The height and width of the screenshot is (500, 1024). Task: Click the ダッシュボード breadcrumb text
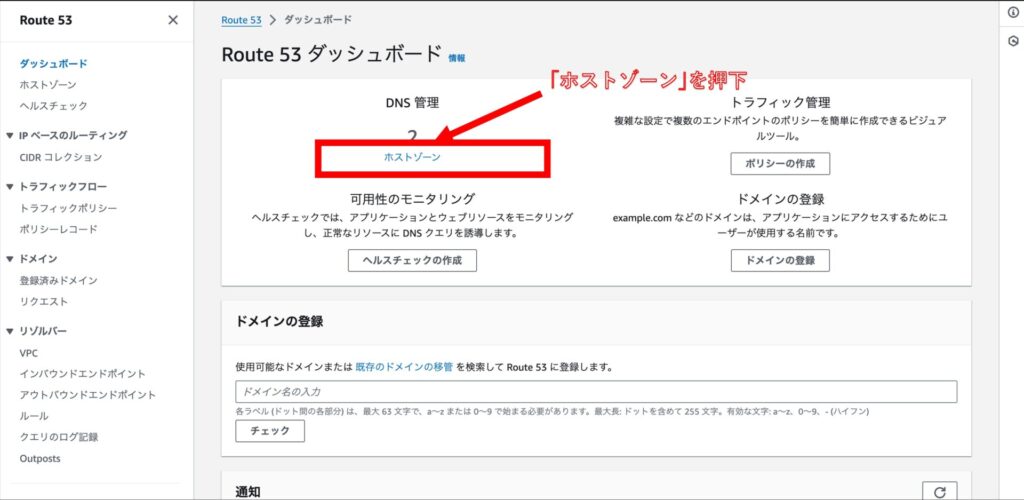318,20
